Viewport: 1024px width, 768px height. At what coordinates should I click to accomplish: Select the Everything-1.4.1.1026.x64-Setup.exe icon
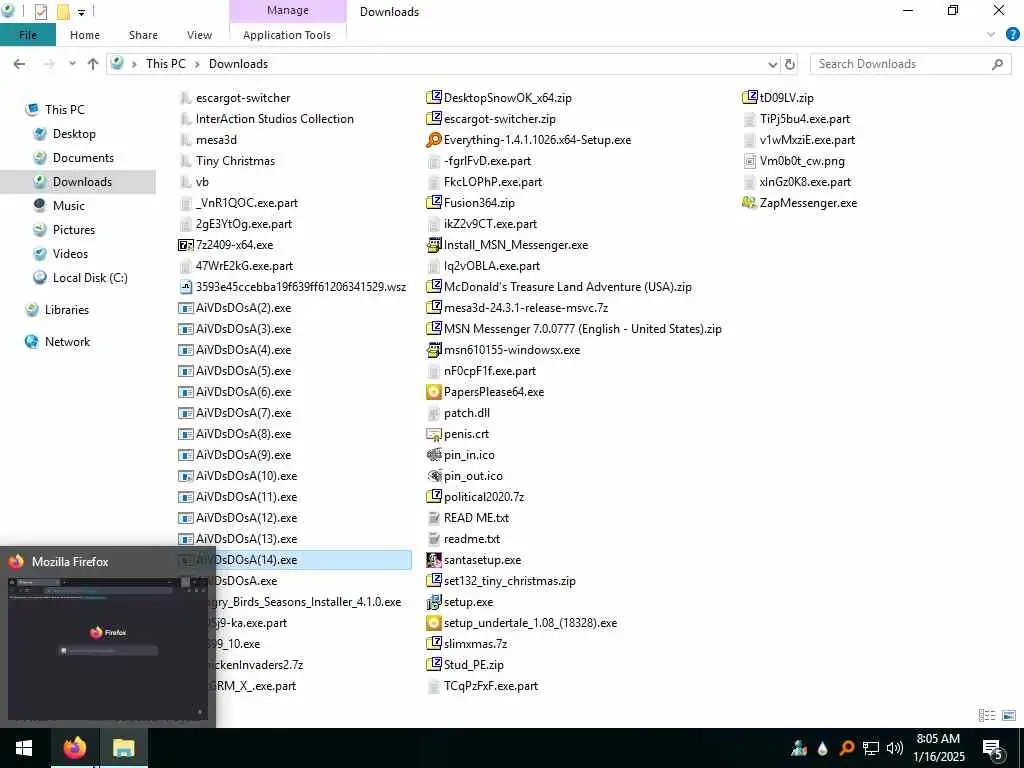click(434, 140)
